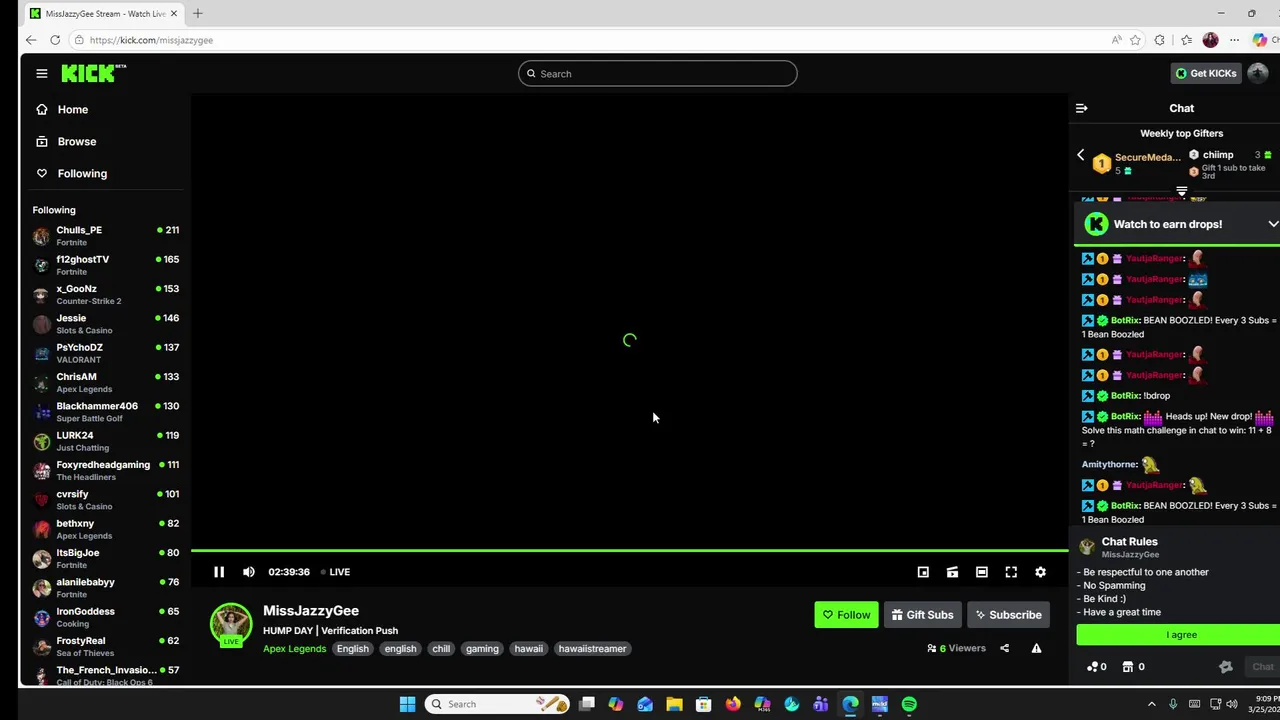Screen dimensions: 1280x720
Task: Select the chill tag
Action: point(441,649)
